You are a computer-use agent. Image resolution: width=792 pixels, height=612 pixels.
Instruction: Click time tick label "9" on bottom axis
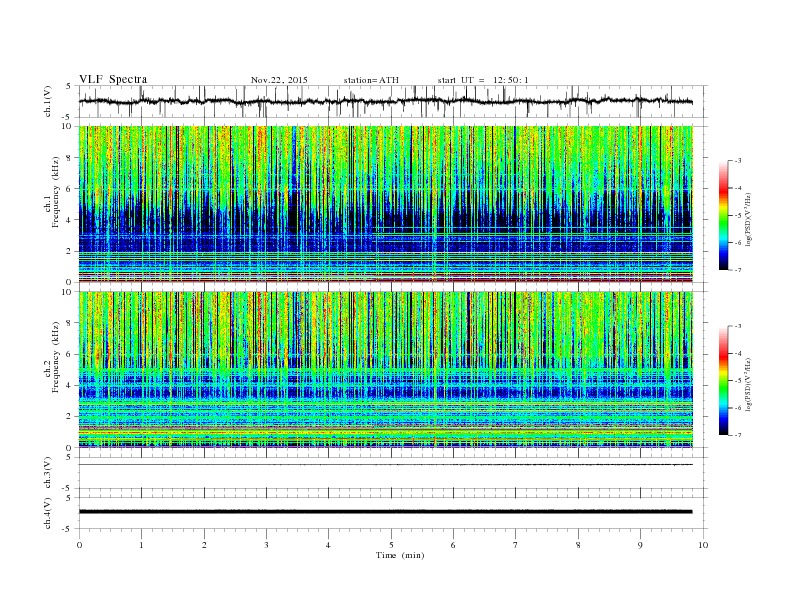pos(640,545)
